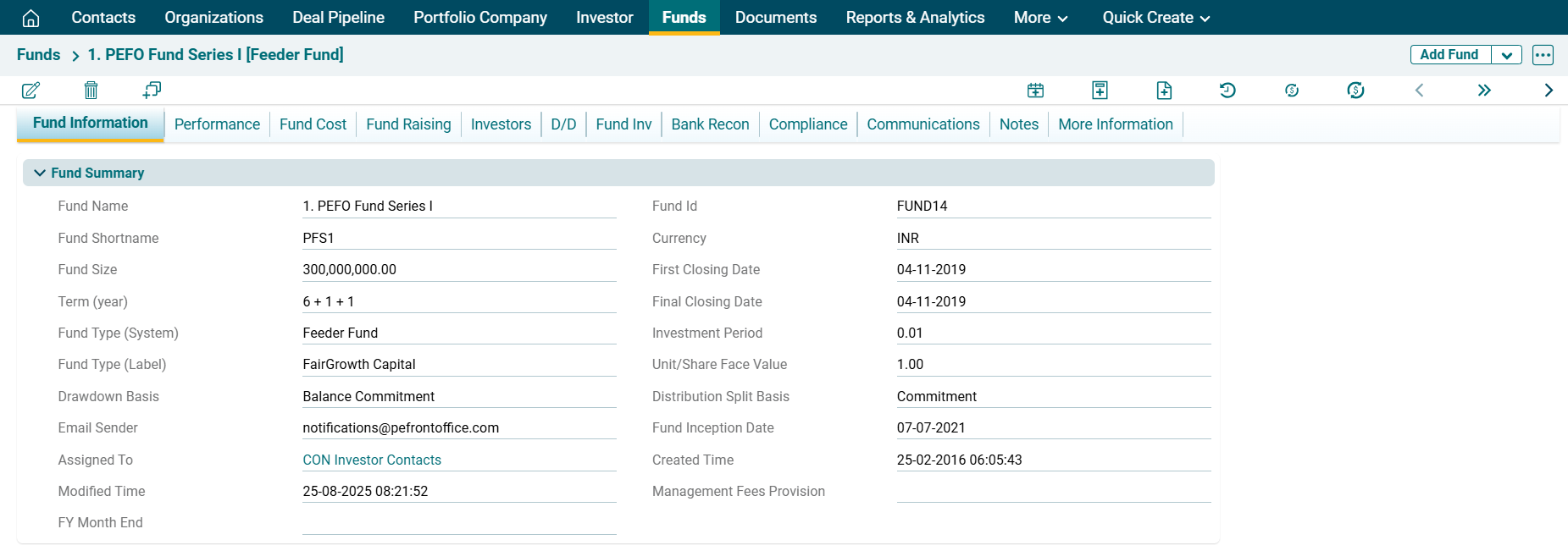Click the Funds breadcrumb link

(x=39, y=55)
